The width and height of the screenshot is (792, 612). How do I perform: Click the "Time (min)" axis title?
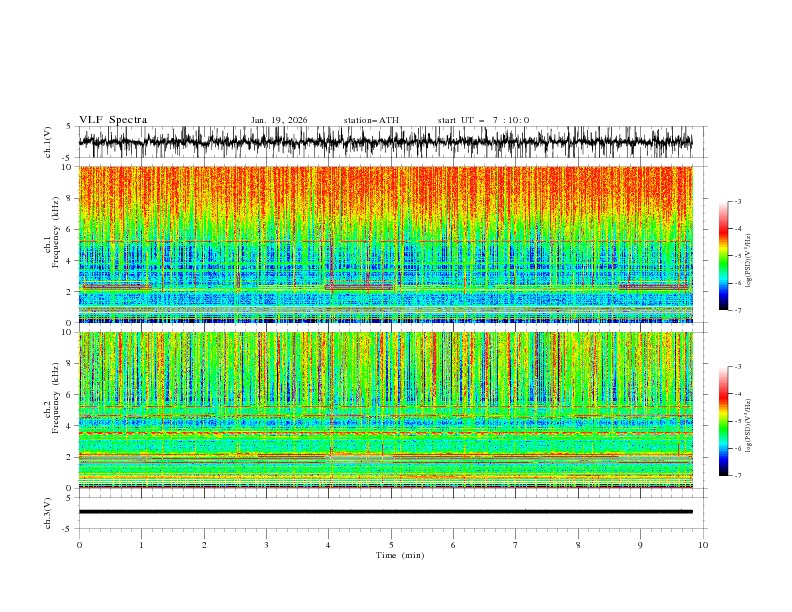[x=400, y=555]
